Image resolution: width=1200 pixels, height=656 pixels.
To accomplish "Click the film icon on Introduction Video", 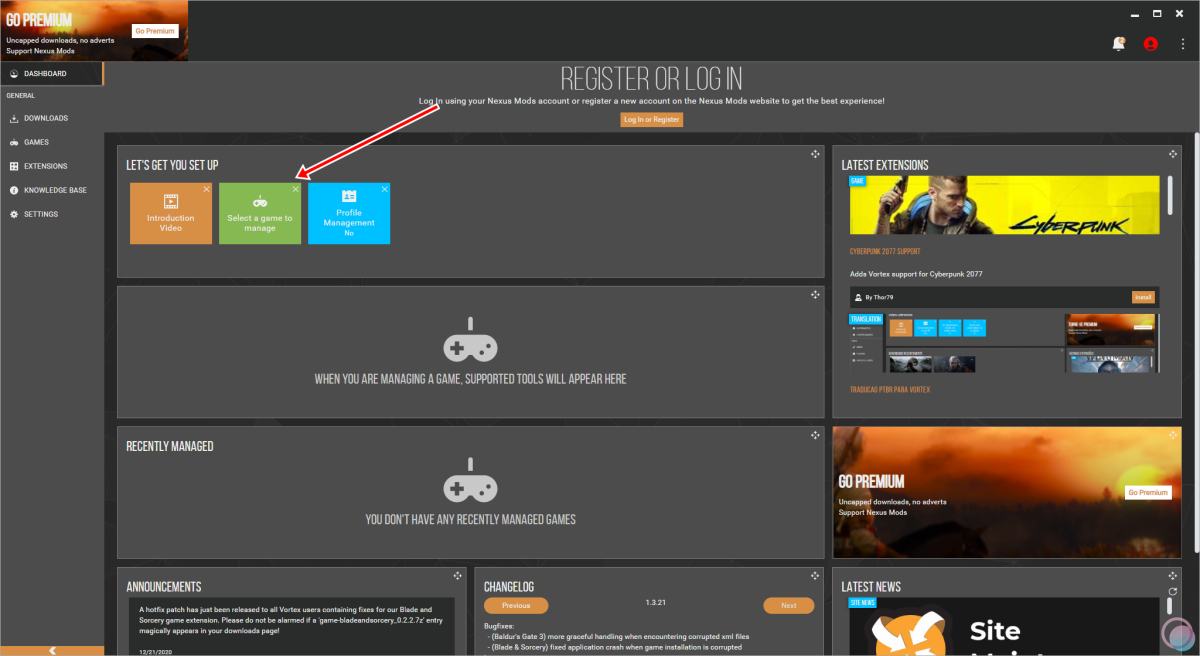I will [x=171, y=201].
